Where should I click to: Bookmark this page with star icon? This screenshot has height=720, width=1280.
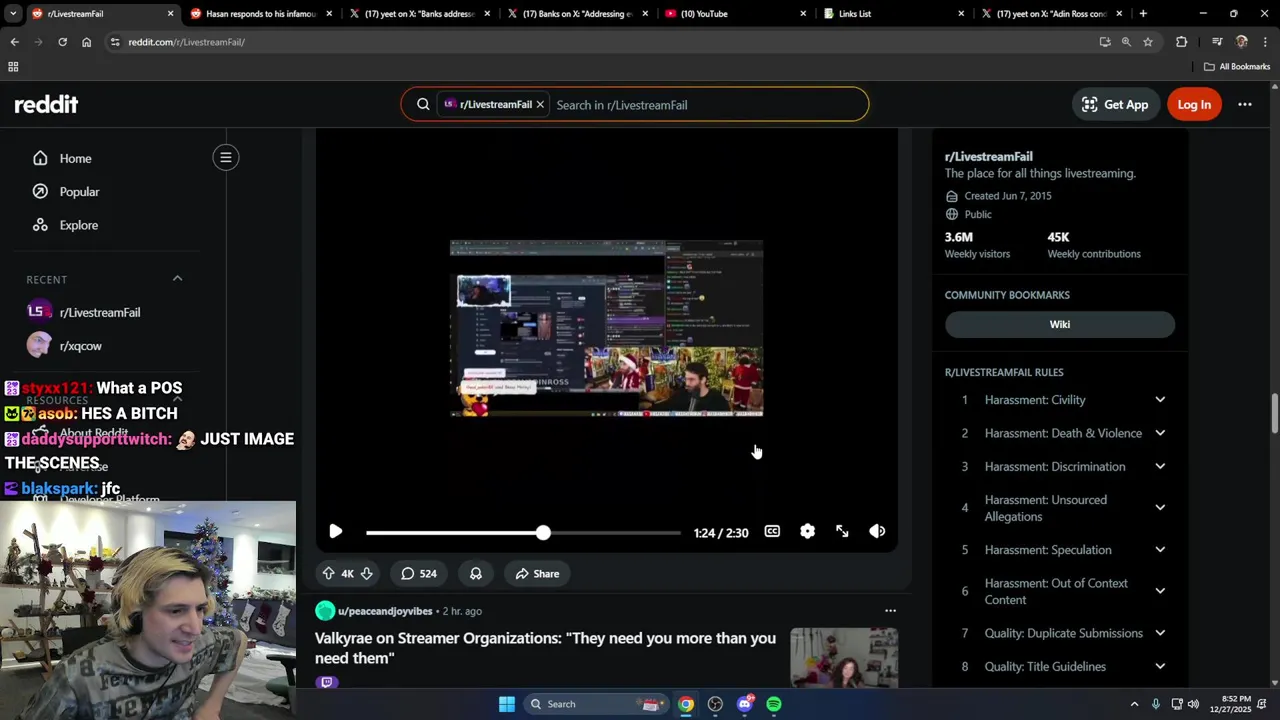pos(1148,42)
